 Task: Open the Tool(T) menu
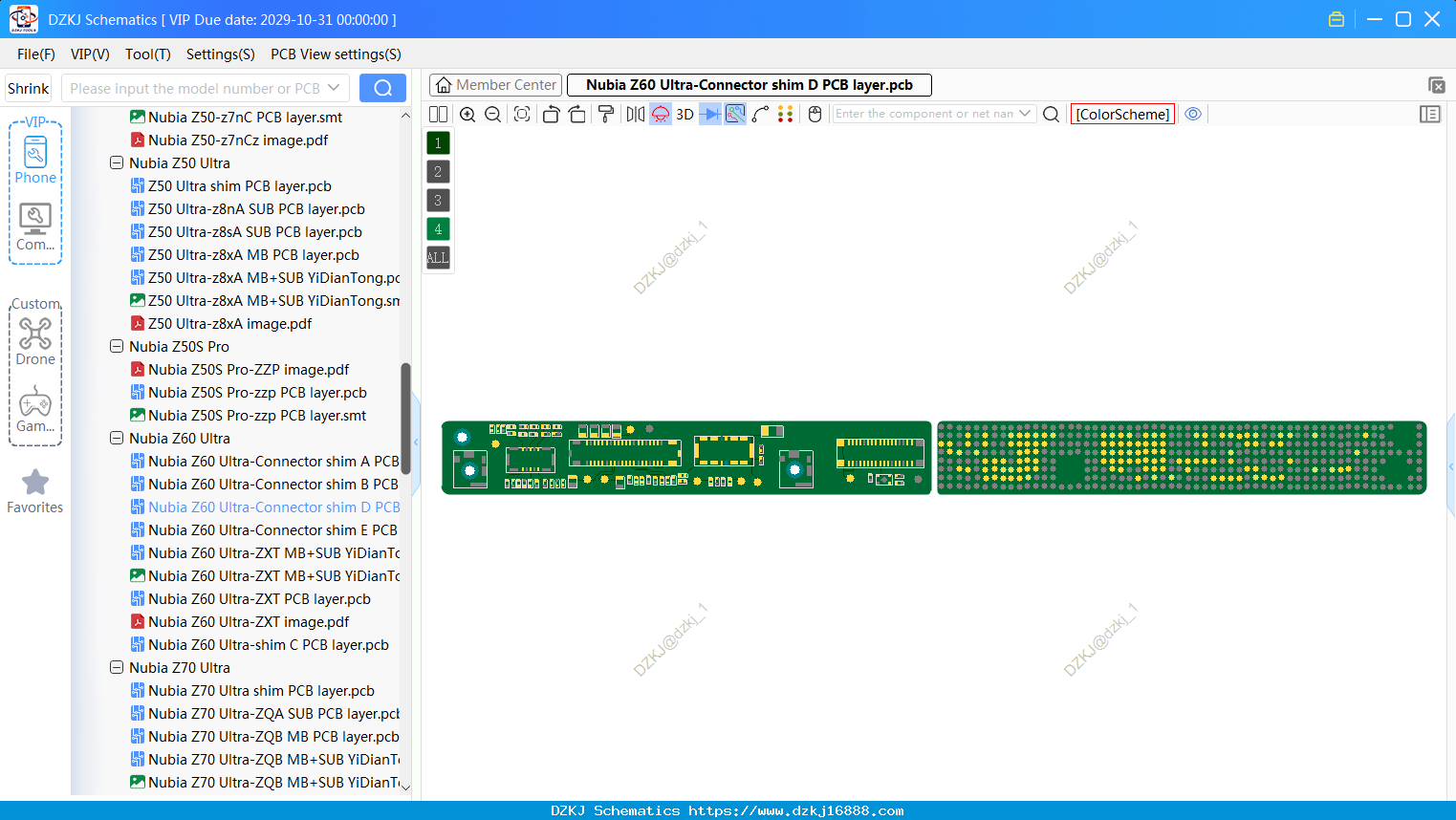coord(148,54)
